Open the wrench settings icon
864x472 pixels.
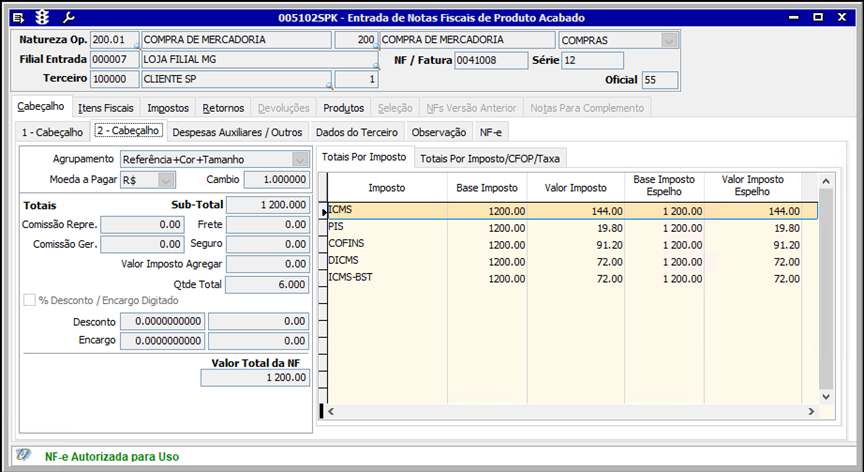coord(68,17)
